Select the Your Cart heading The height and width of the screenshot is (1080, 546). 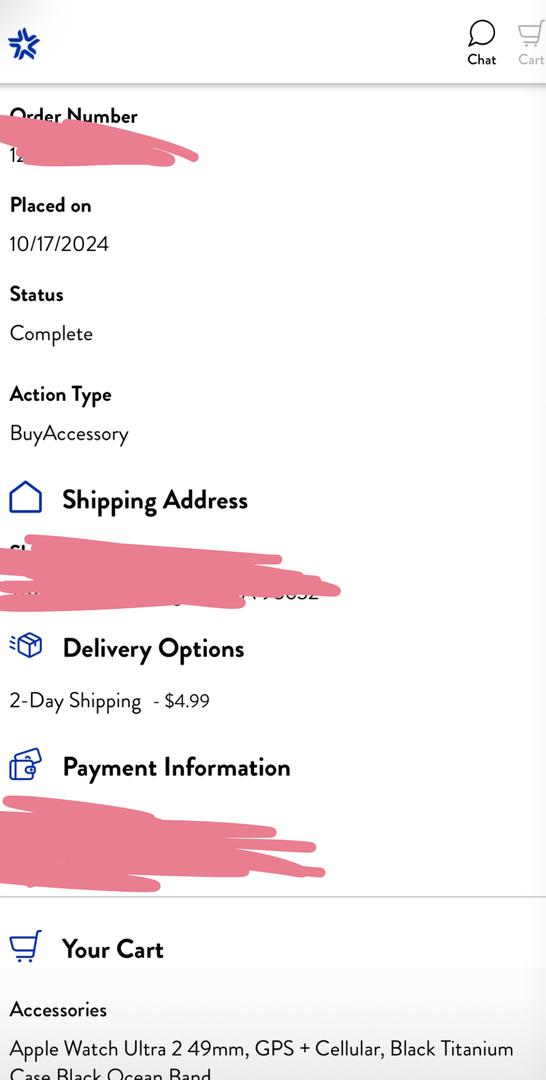pyautogui.click(x=113, y=949)
